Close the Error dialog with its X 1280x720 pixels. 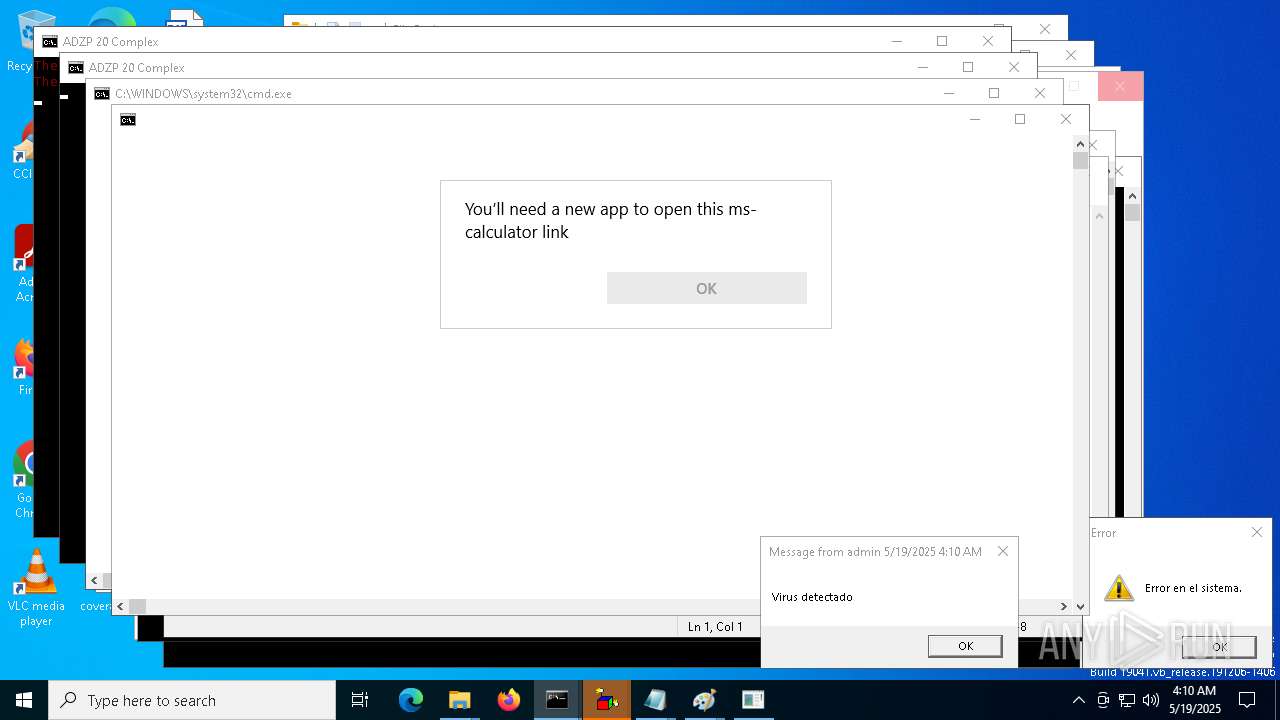coord(1257,532)
